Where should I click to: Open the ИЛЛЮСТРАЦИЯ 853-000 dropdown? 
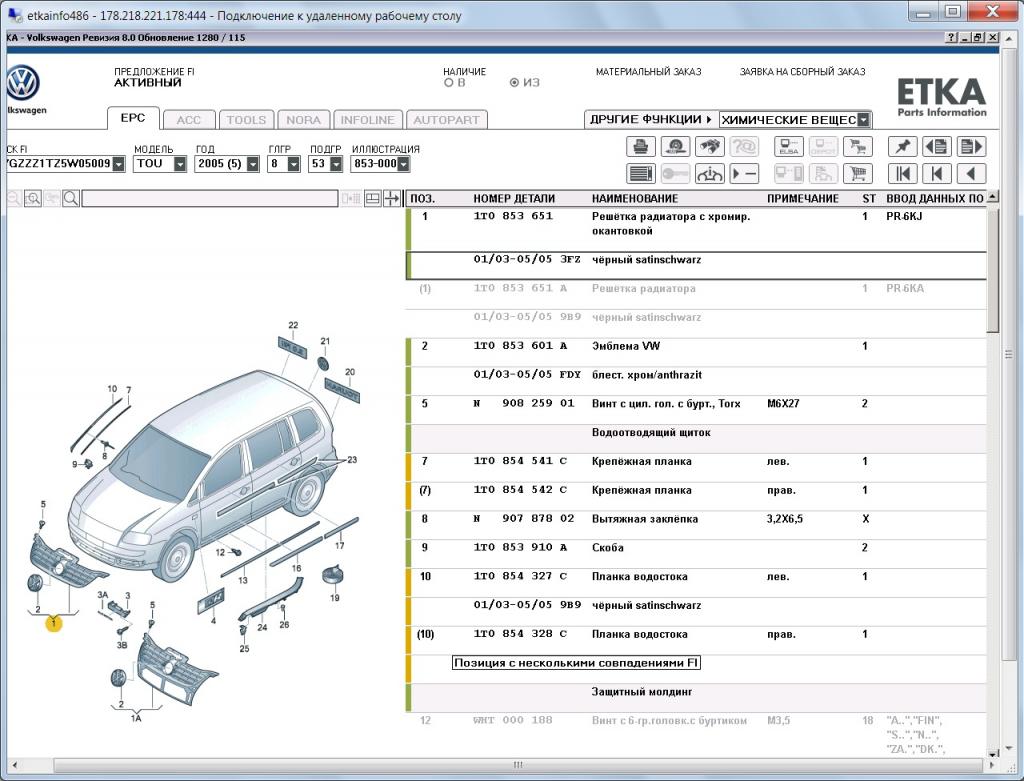404,164
